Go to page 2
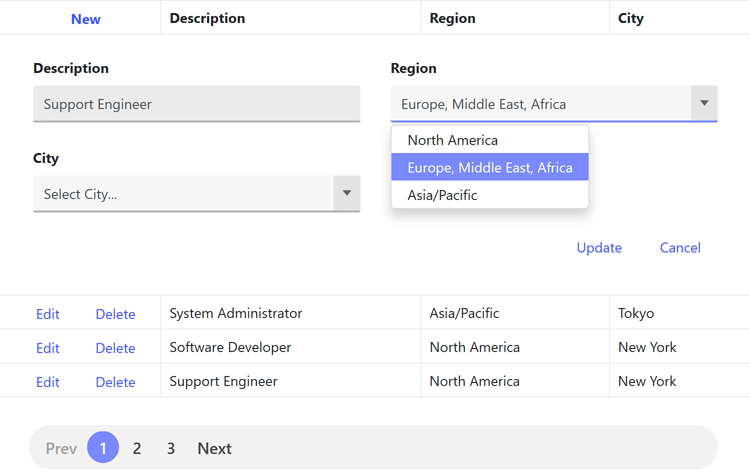Screen dimensions: 750x476 point(137,448)
